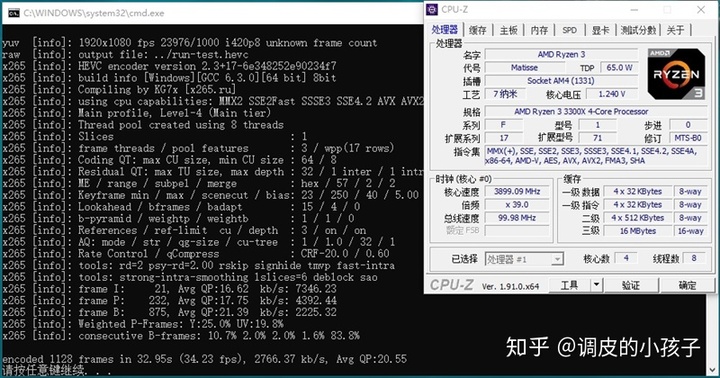
Task: Click the 'encoded 1128 frames' result line
Action: (x=204, y=359)
